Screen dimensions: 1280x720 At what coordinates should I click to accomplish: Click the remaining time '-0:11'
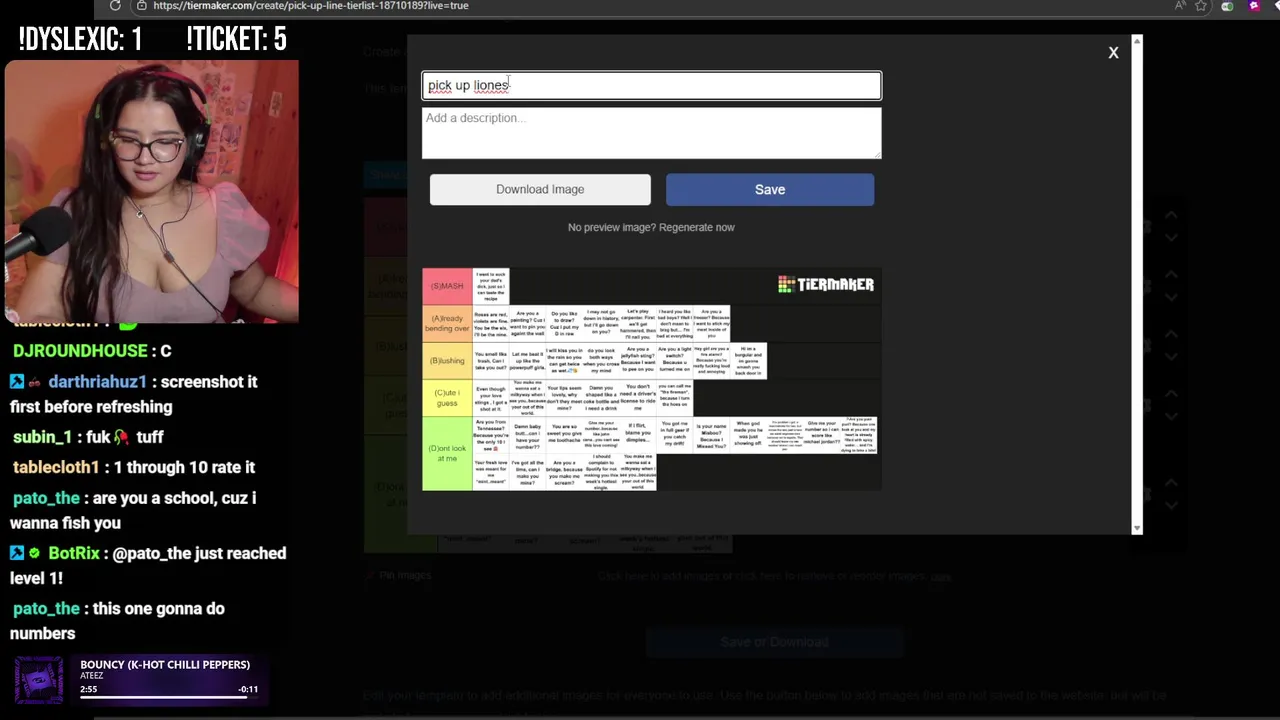click(249, 689)
